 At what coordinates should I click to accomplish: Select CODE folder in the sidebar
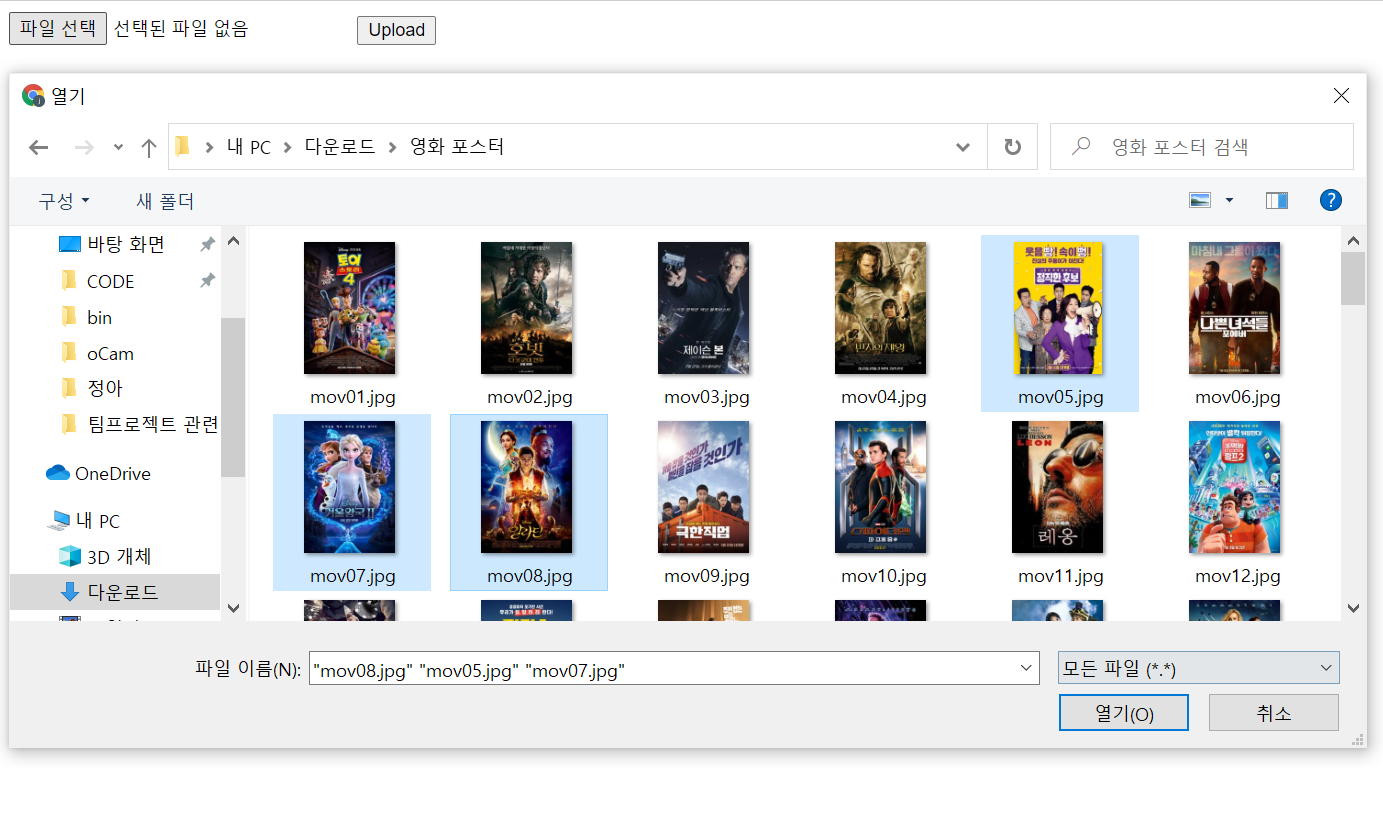click(x=110, y=281)
